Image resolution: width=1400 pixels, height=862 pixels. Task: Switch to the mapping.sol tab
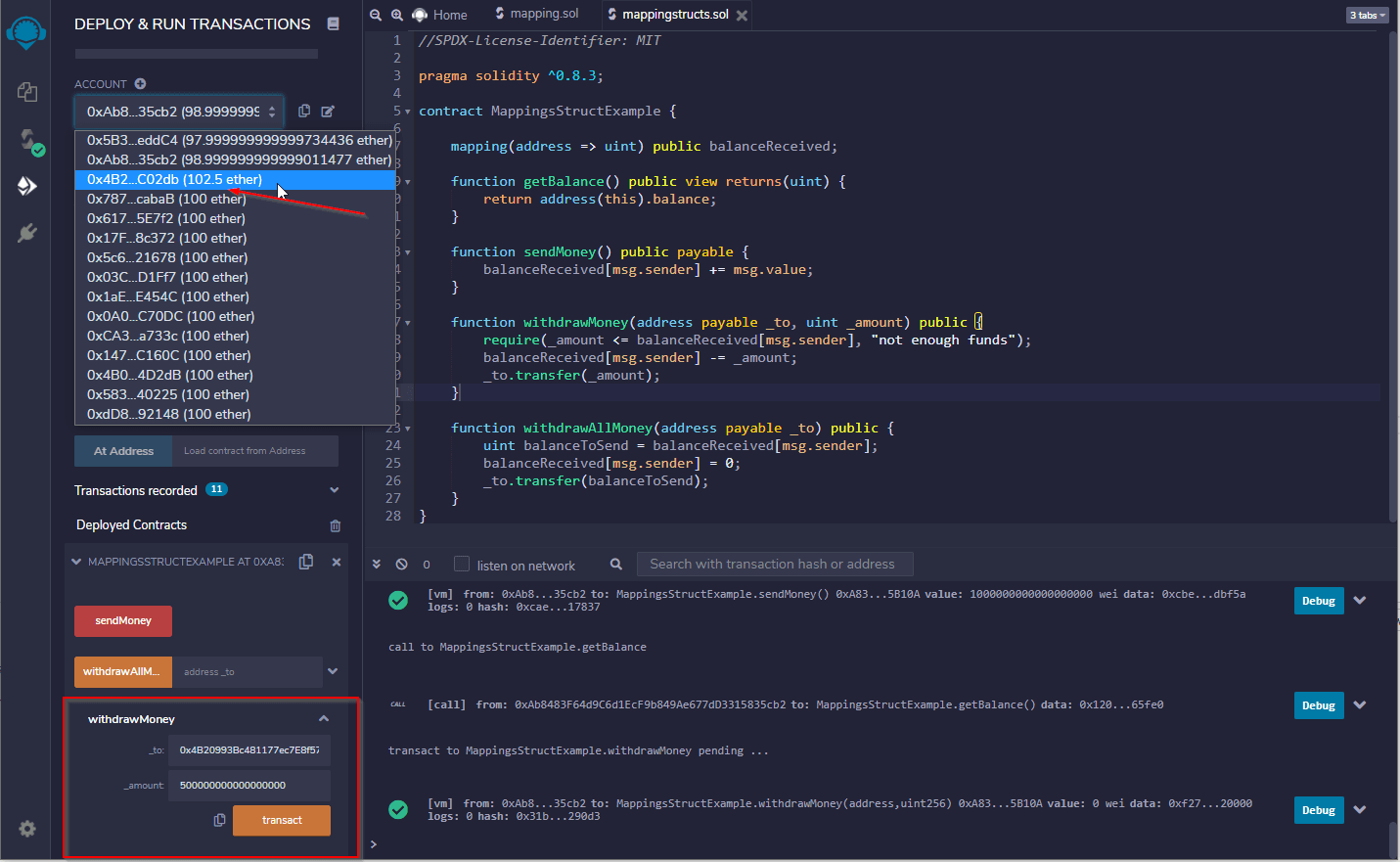coord(537,14)
